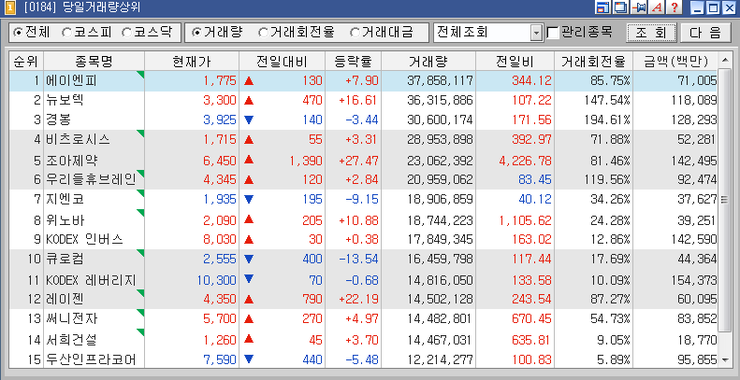This screenshot has width=740, height=380.
Task: Select the 거래대금 sort radio button
Action: [x=355, y=33]
